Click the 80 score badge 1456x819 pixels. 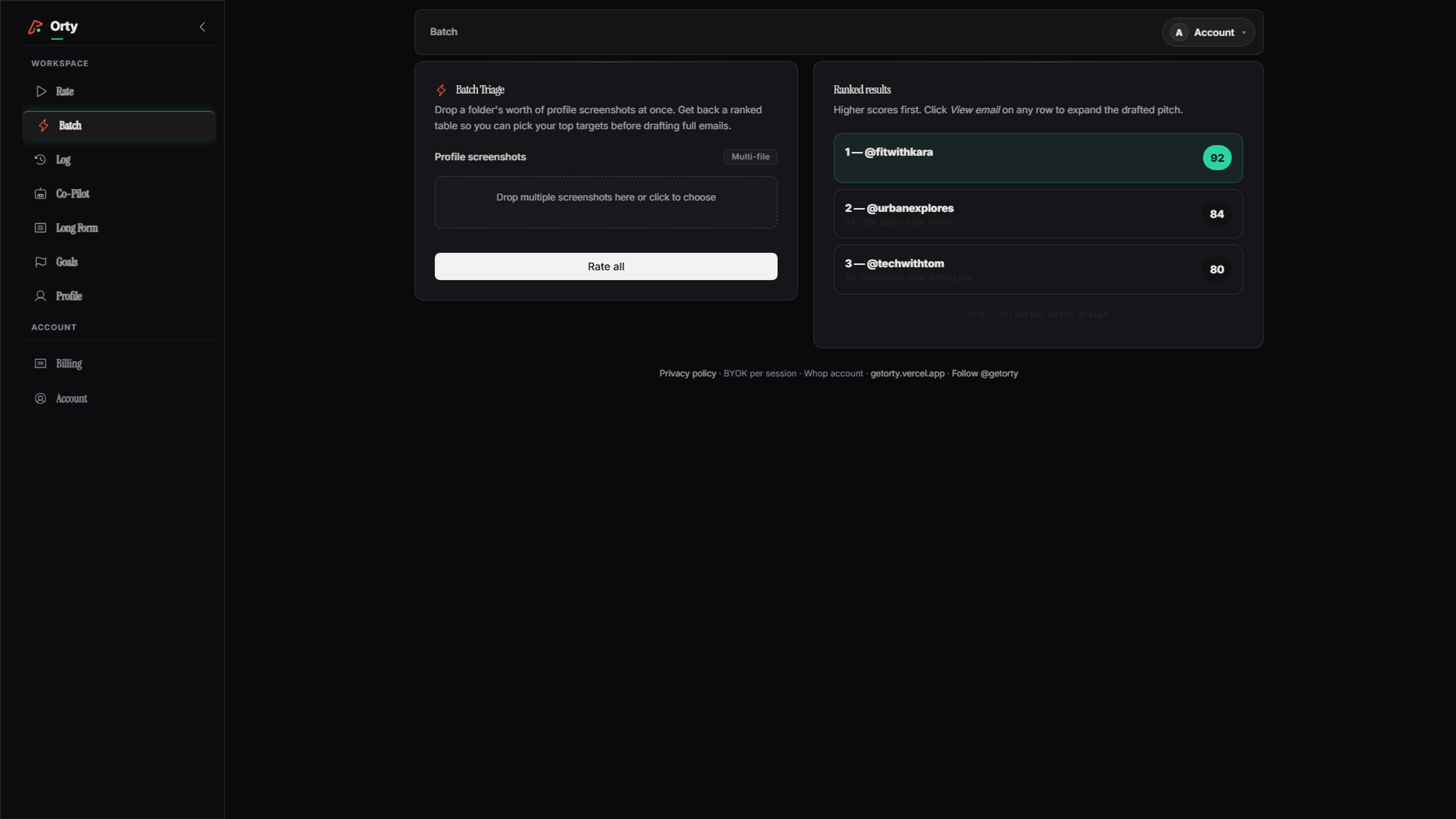point(1217,270)
